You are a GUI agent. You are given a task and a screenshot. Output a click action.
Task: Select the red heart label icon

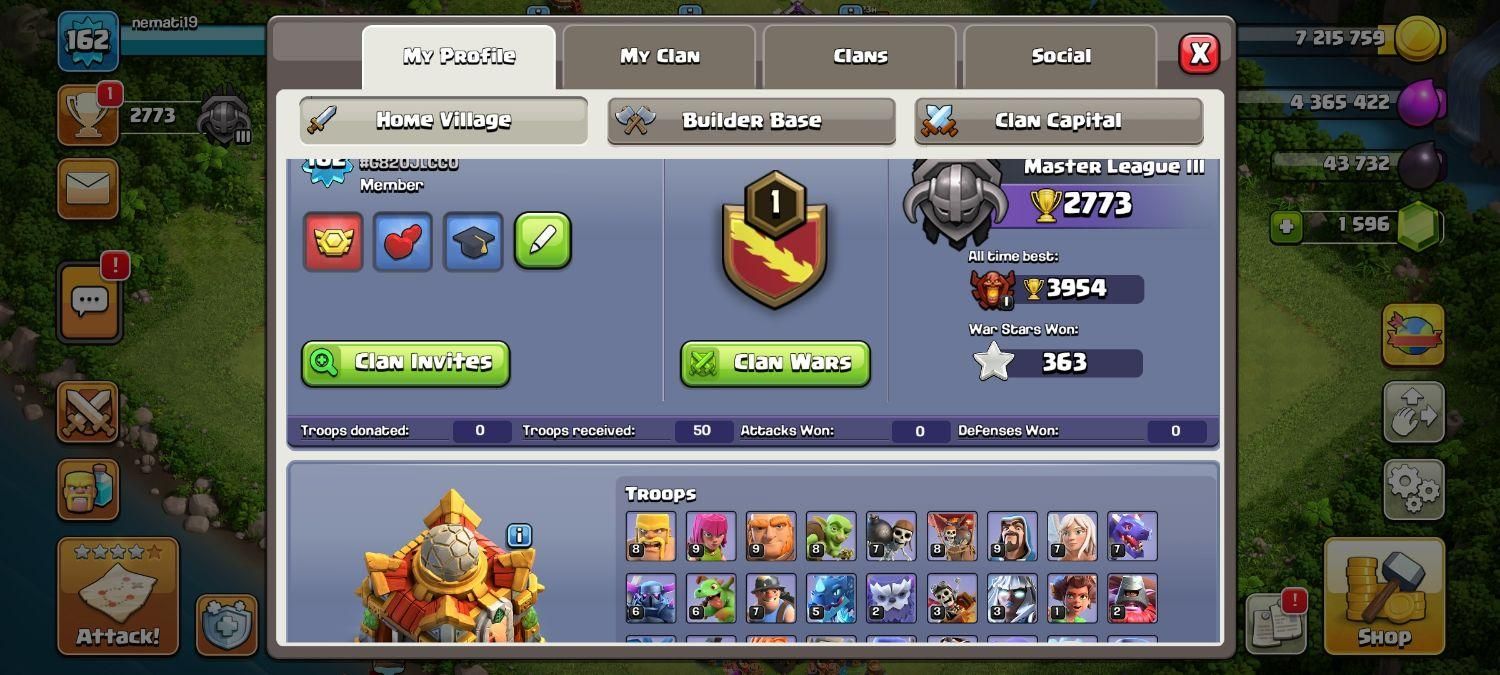[x=403, y=241]
